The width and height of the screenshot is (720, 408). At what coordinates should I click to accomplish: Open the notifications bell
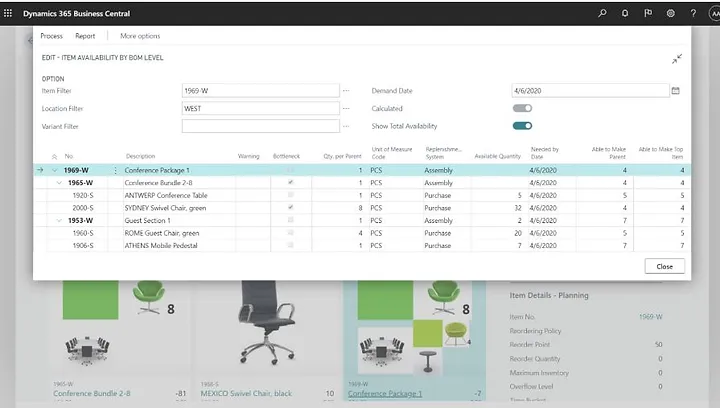point(625,13)
